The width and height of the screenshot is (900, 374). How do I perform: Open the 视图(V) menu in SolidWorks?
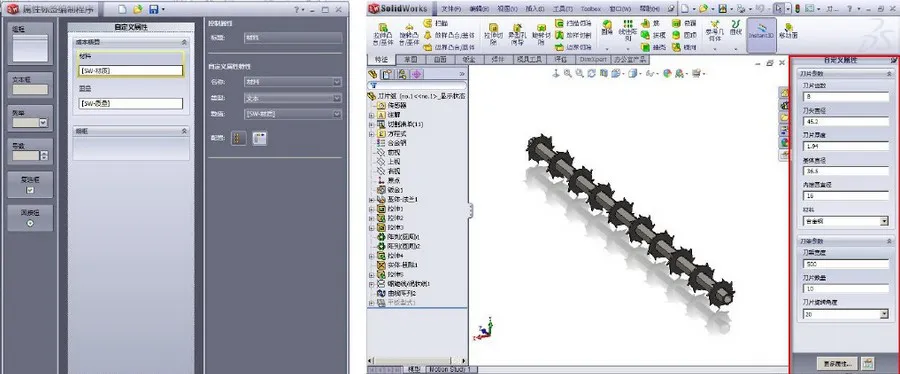pyautogui.click(x=507, y=9)
